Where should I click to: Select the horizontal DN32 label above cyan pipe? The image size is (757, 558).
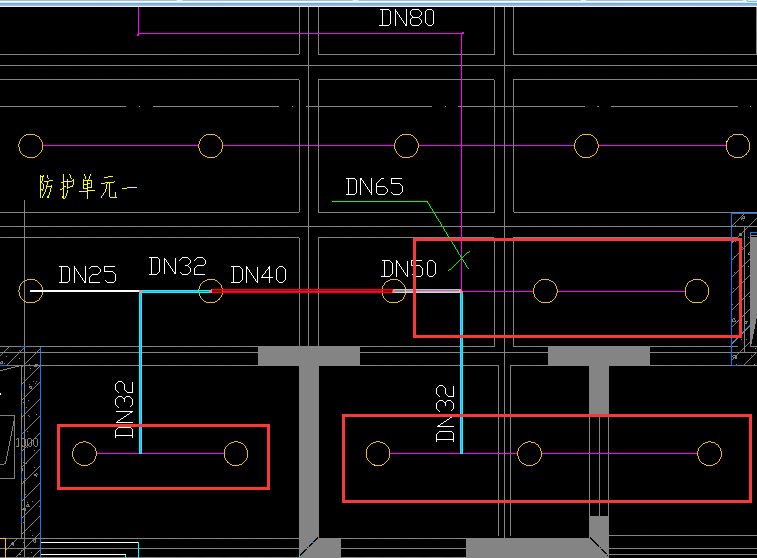coord(178,266)
